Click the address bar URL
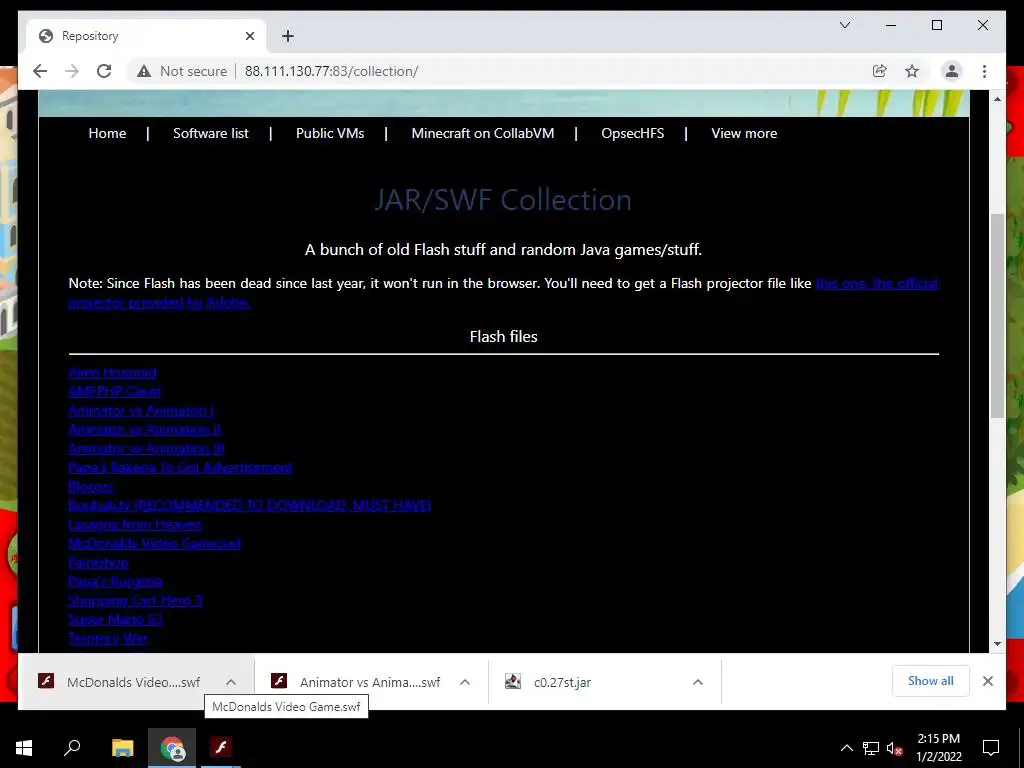Viewport: 1024px width, 768px height. pos(331,71)
